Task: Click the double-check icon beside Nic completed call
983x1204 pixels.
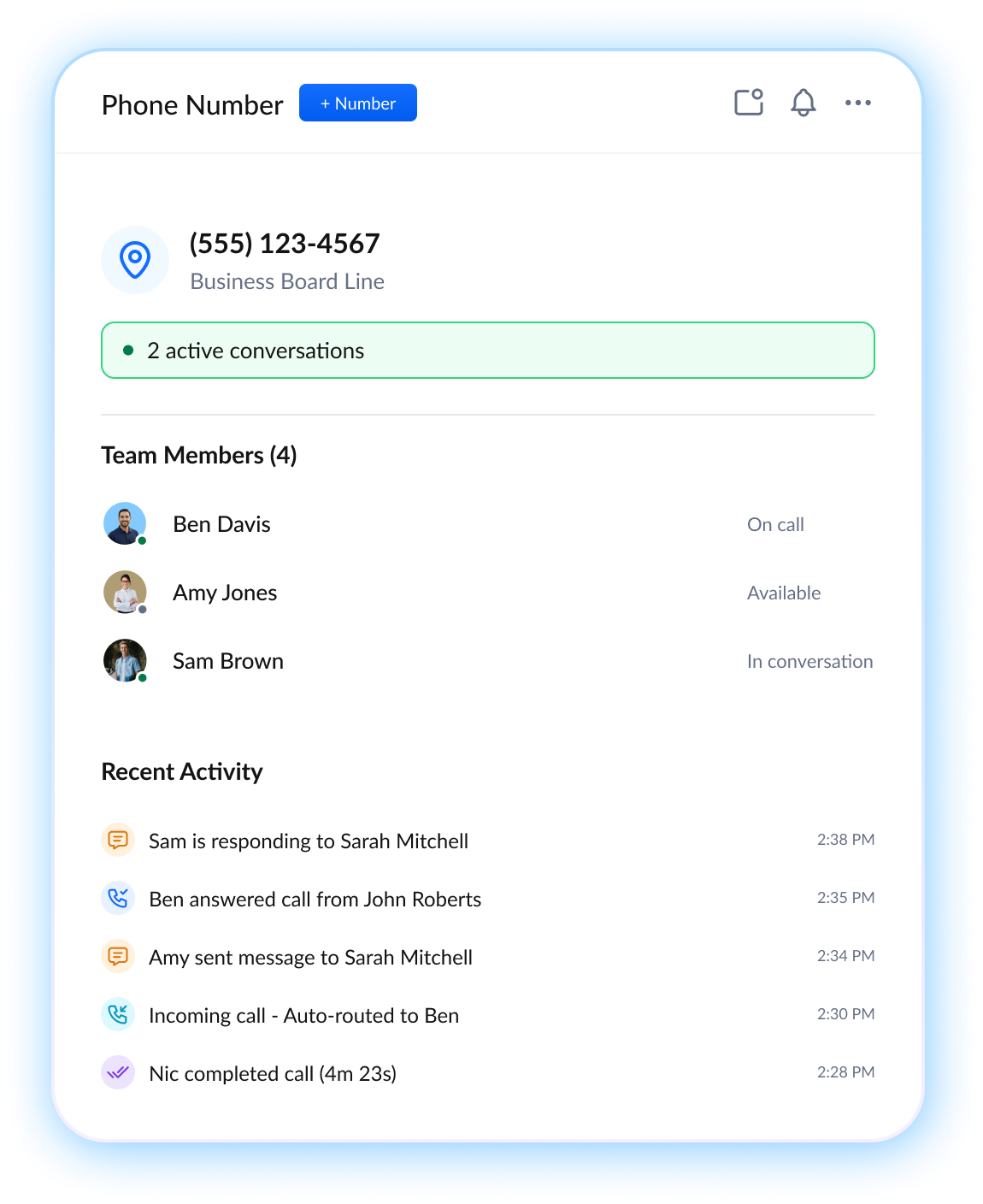Action: (118, 1072)
